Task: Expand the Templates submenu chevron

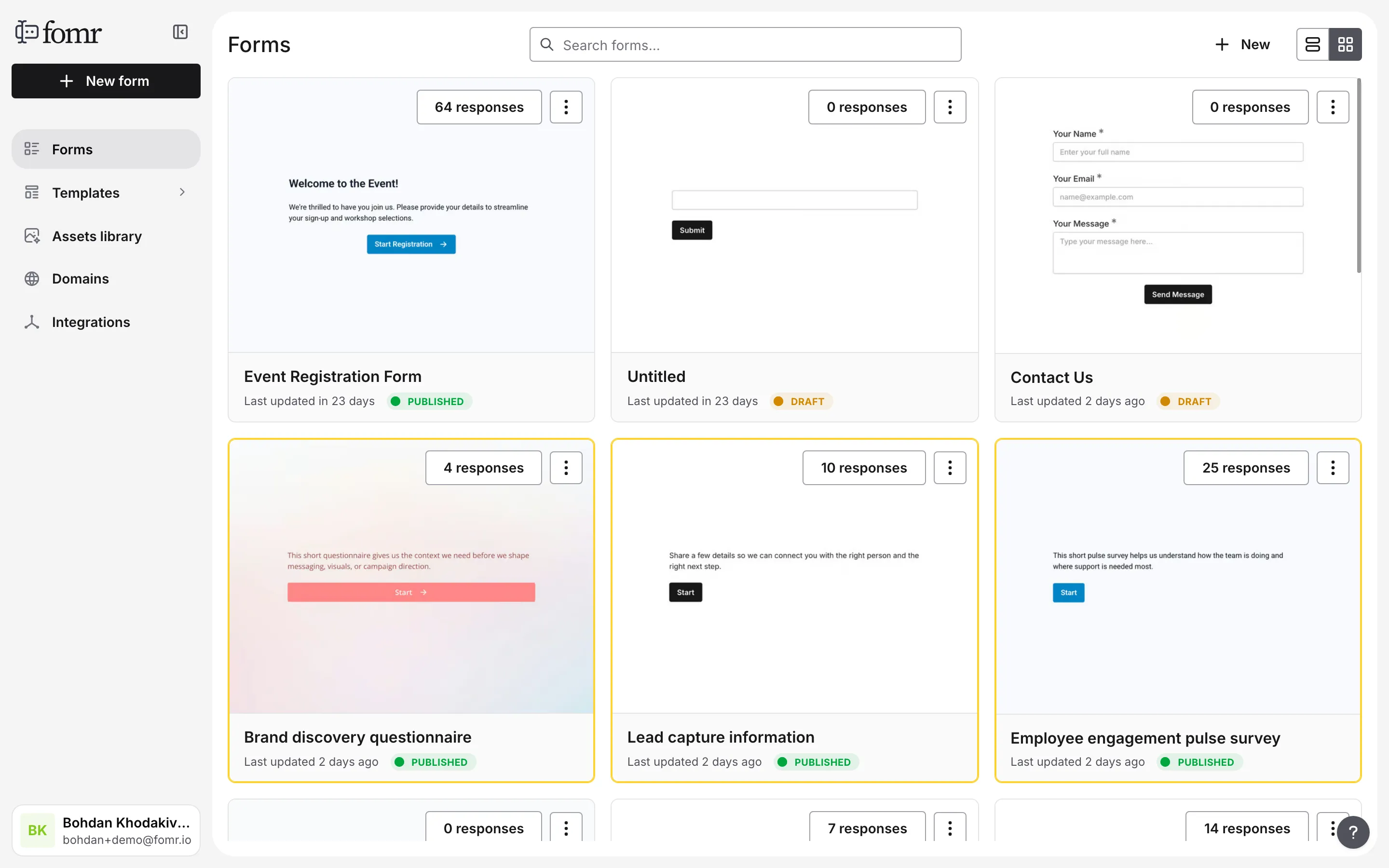Action: [182, 192]
